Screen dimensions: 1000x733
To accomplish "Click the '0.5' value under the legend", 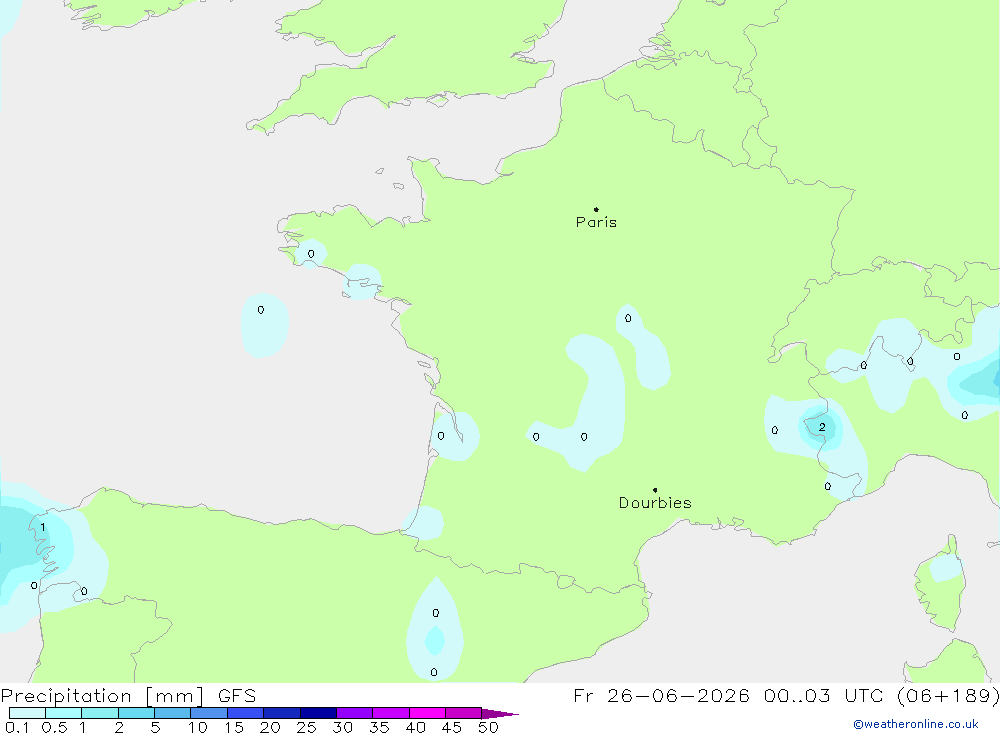I will pos(54,727).
